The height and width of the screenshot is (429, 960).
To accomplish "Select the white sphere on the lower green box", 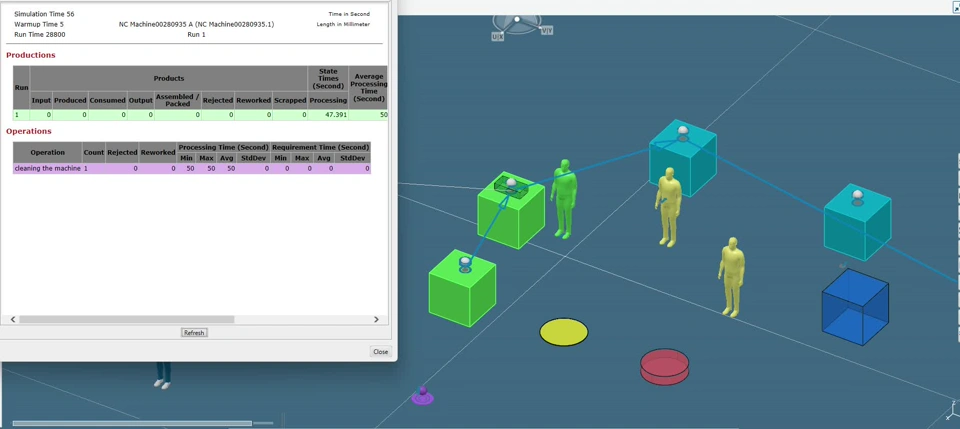I will 465,261.
